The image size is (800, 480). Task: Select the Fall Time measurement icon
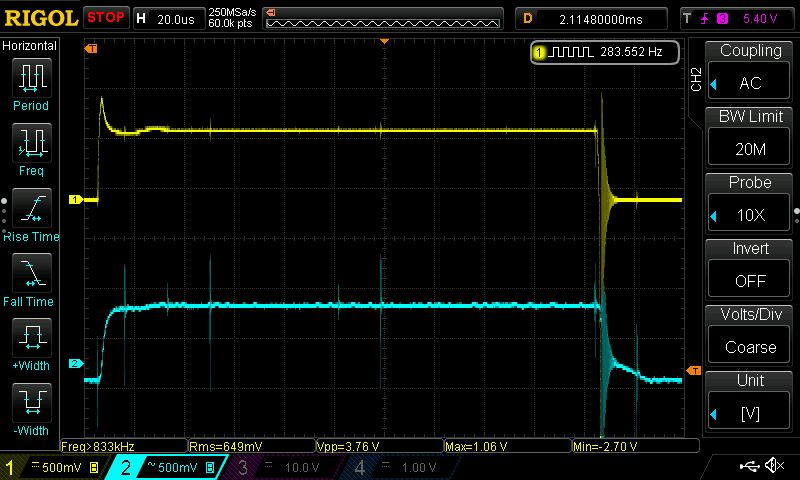click(31, 273)
